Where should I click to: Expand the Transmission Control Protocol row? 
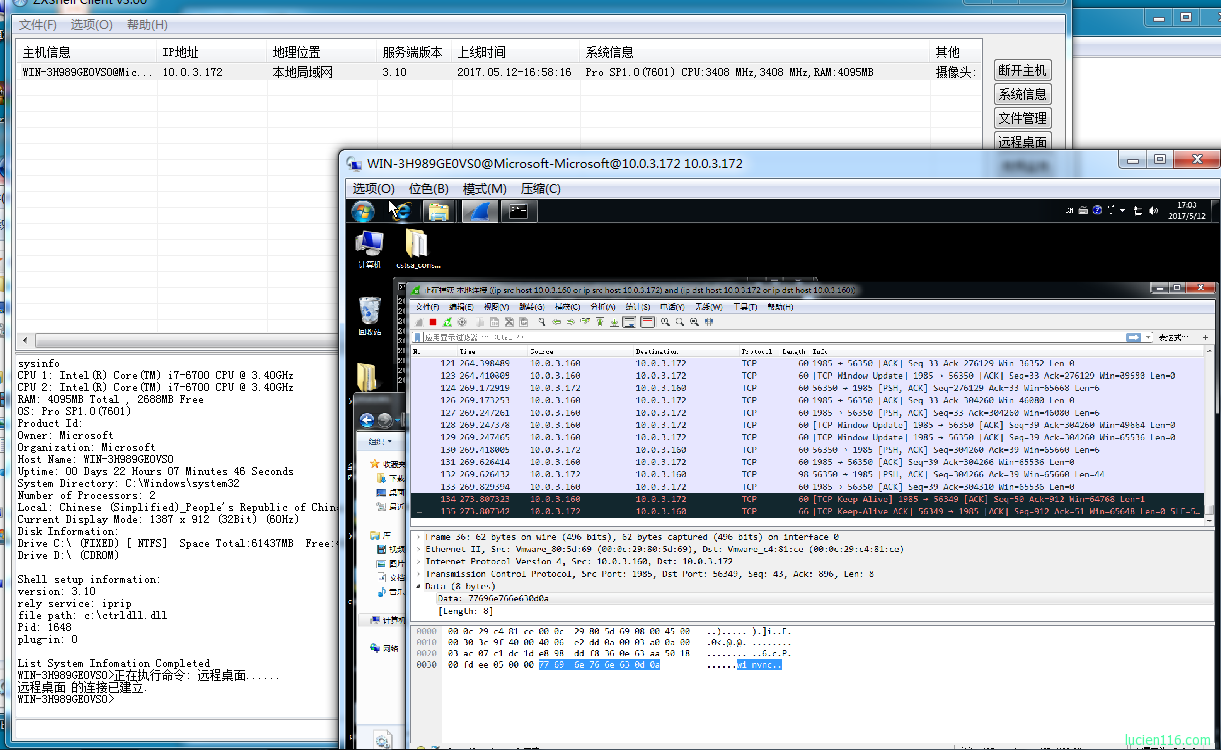point(418,574)
